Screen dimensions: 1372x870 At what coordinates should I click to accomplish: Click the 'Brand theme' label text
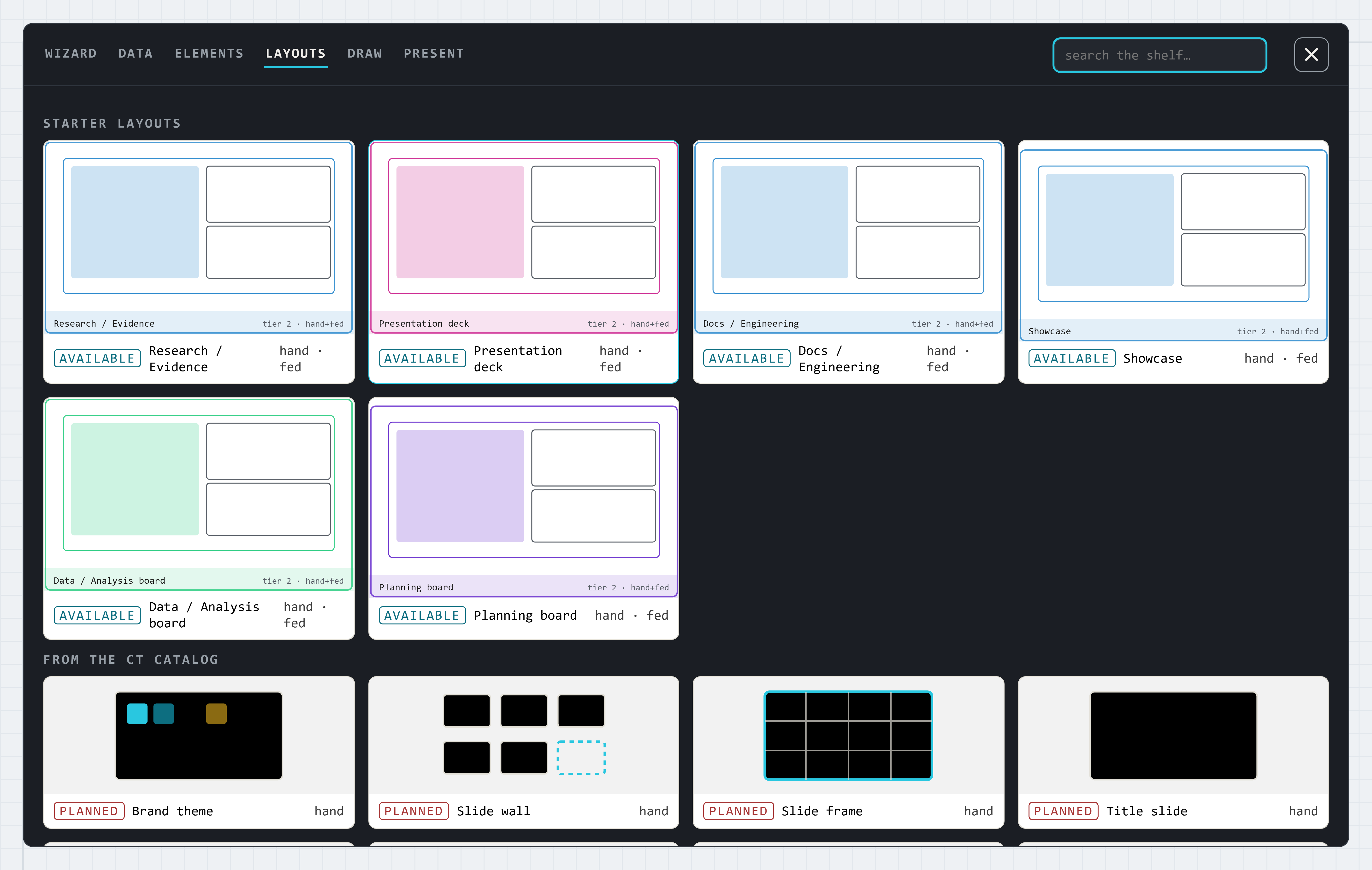pos(173,811)
